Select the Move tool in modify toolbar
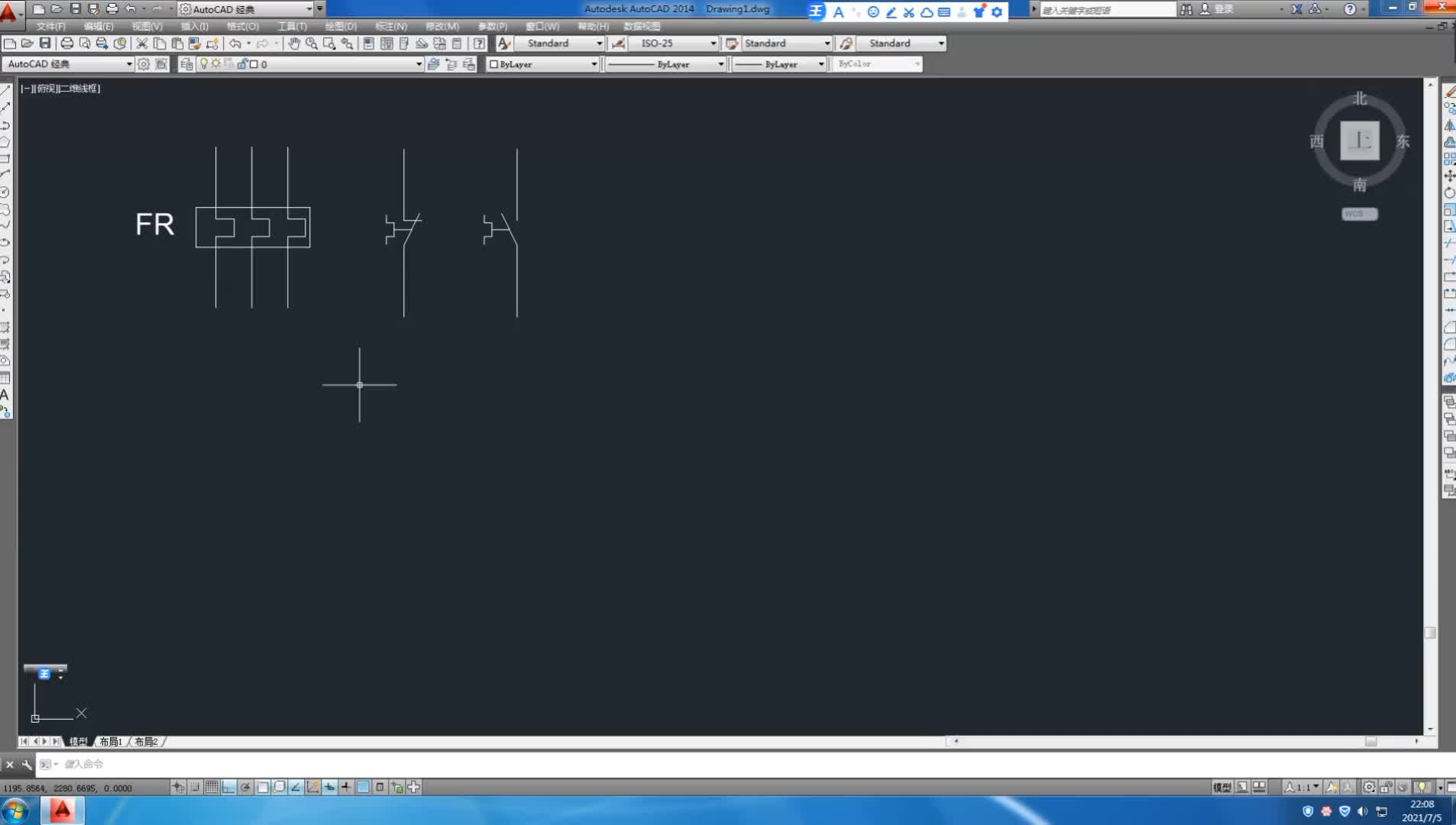The width and height of the screenshot is (1456, 825). point(1449,176)
